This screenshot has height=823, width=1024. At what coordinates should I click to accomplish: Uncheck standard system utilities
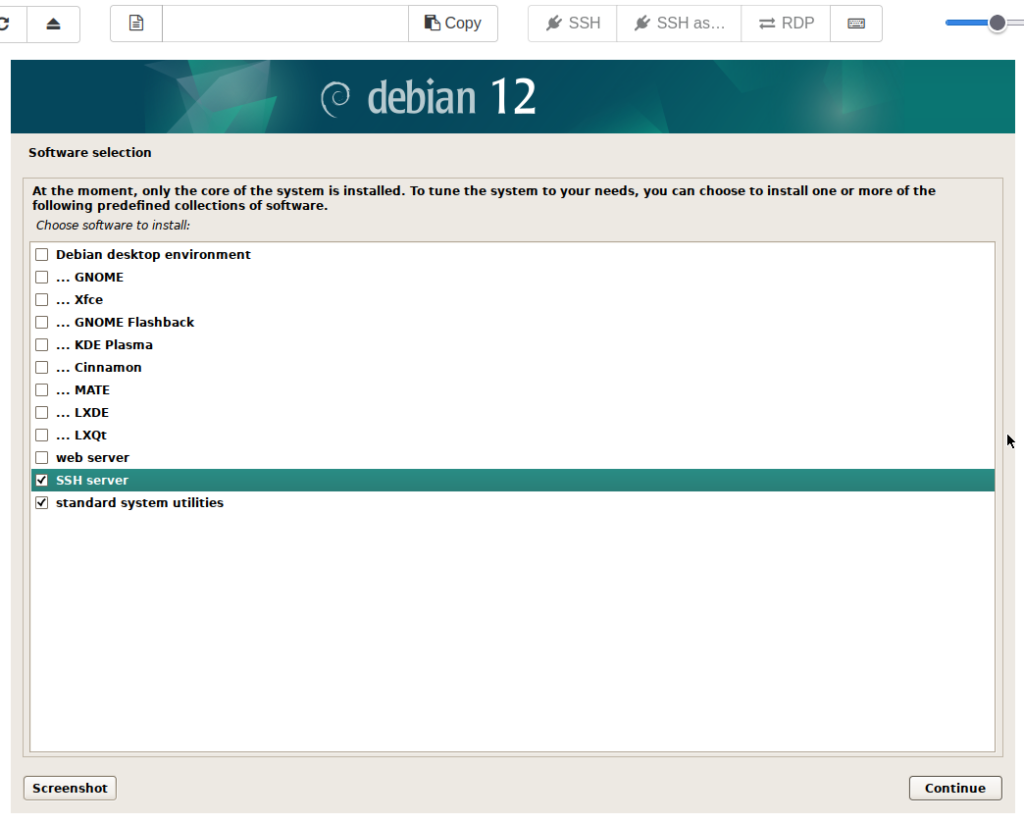click(x=42, y=503)
